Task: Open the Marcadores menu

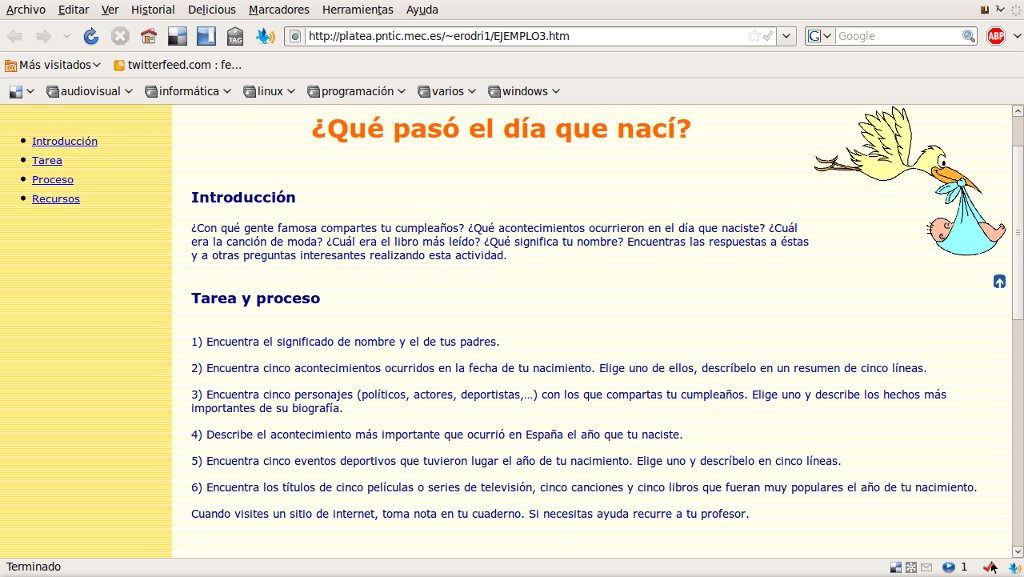Action: (279, 10)
